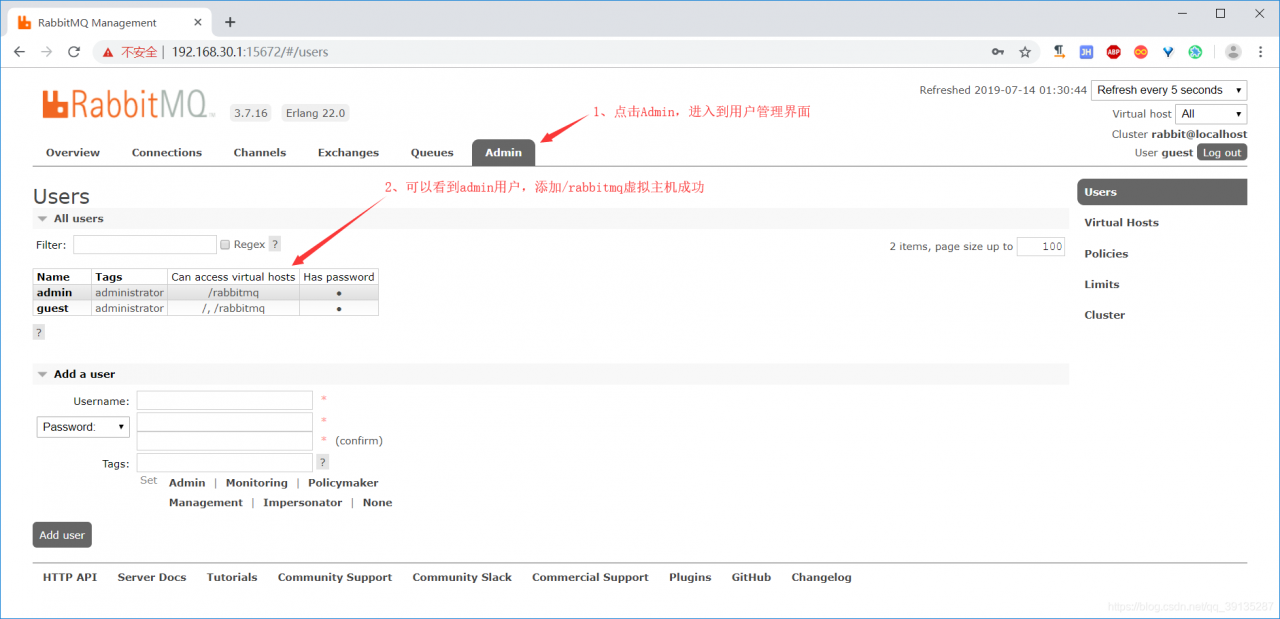Open the Virtual host All dropdown

(x=1211, y=114)
